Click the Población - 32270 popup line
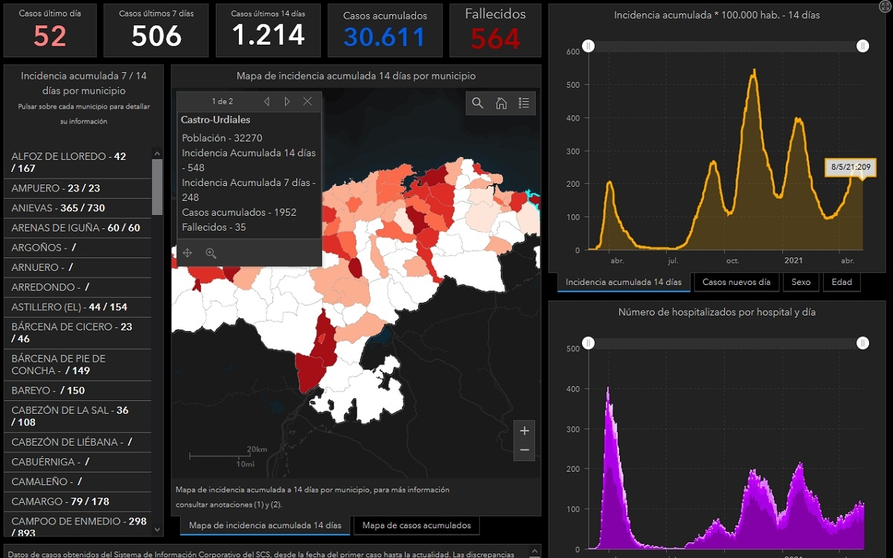Viewport: 893px width, 558px height. click(222, 138)
